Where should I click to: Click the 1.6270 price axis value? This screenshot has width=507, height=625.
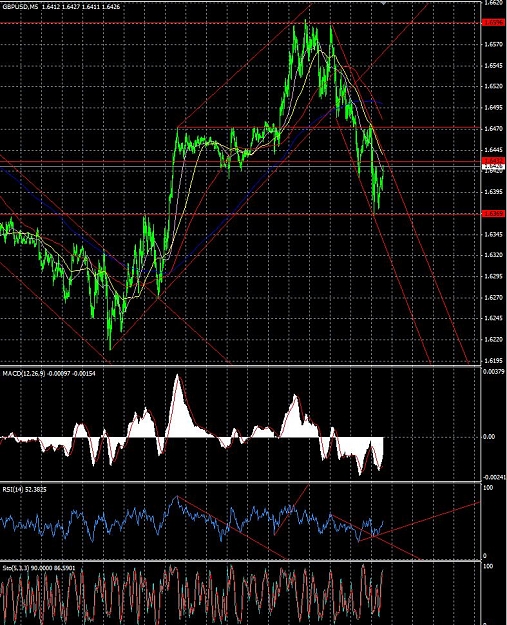click(493, 297)
